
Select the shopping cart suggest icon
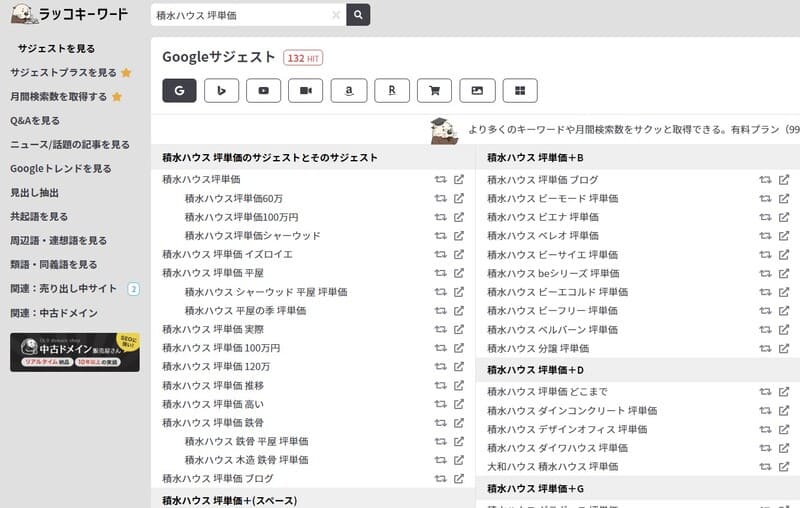tap(434, 91)
